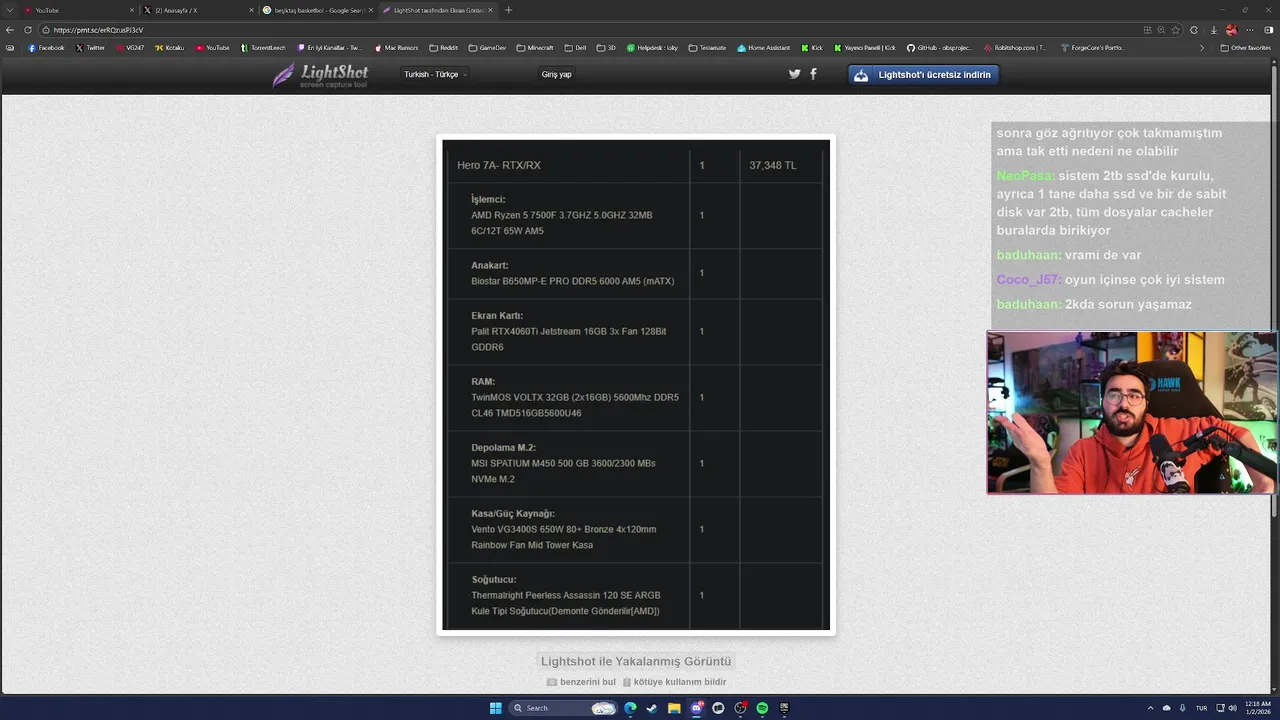Viewport: 1280px width, 720px height.
Task: Open the 3D bookmarks folder
Action: (606, 47)
